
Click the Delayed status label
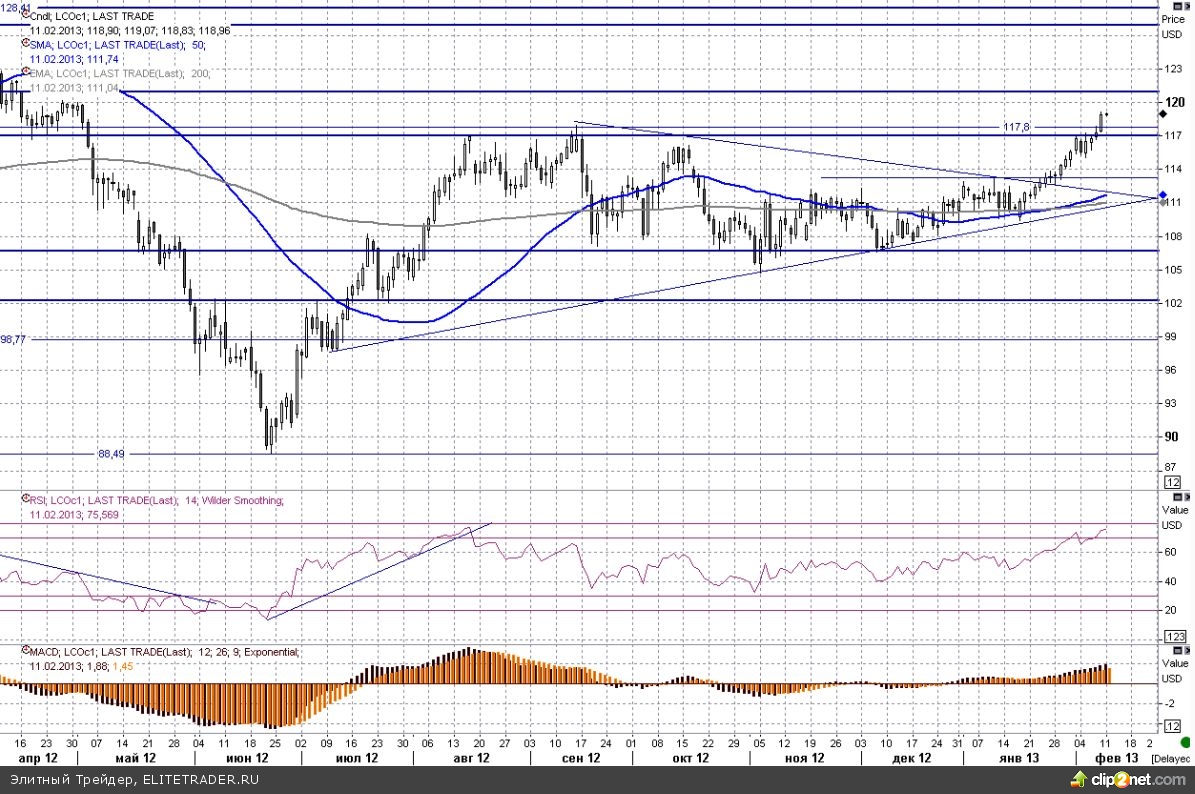(1172, 759)
